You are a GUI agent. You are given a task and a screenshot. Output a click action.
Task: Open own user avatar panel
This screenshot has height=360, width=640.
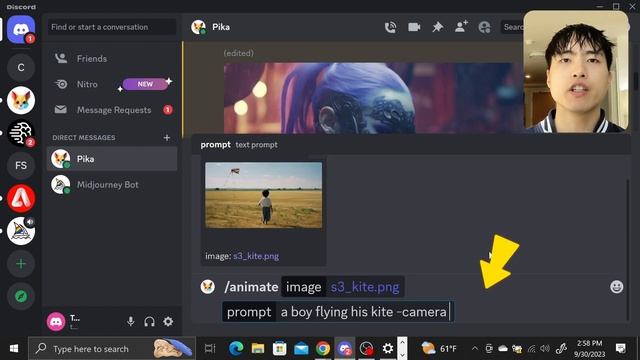point(56,322)
